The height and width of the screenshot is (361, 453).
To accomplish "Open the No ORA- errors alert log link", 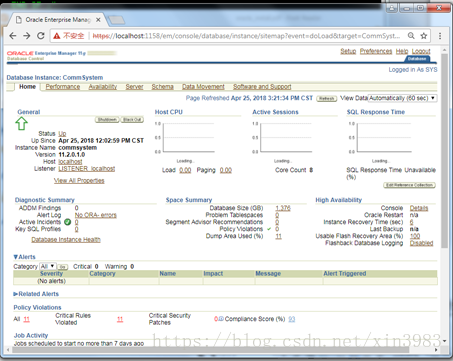I will pos(96,215).
